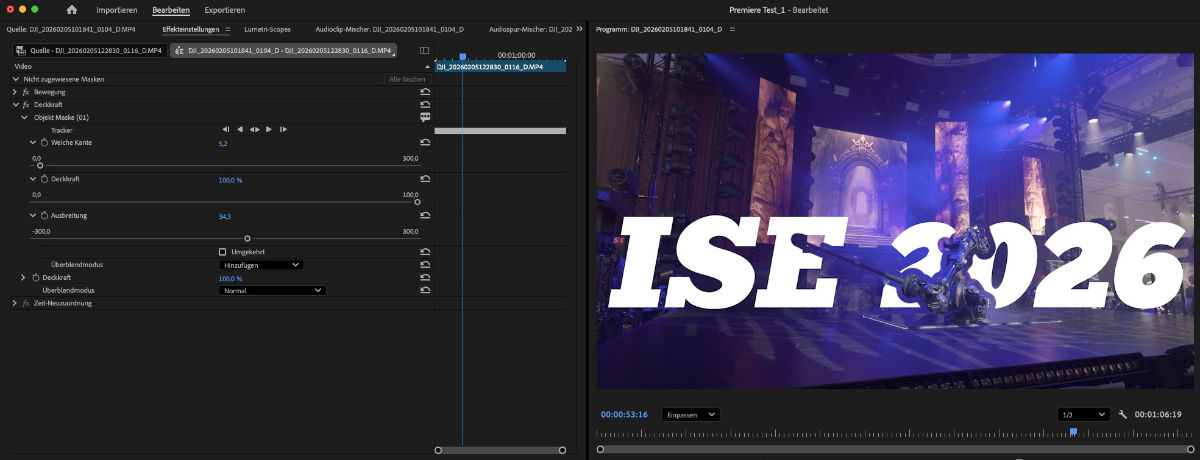Enable the Umgekehrt checkbox

pos(222,252)
